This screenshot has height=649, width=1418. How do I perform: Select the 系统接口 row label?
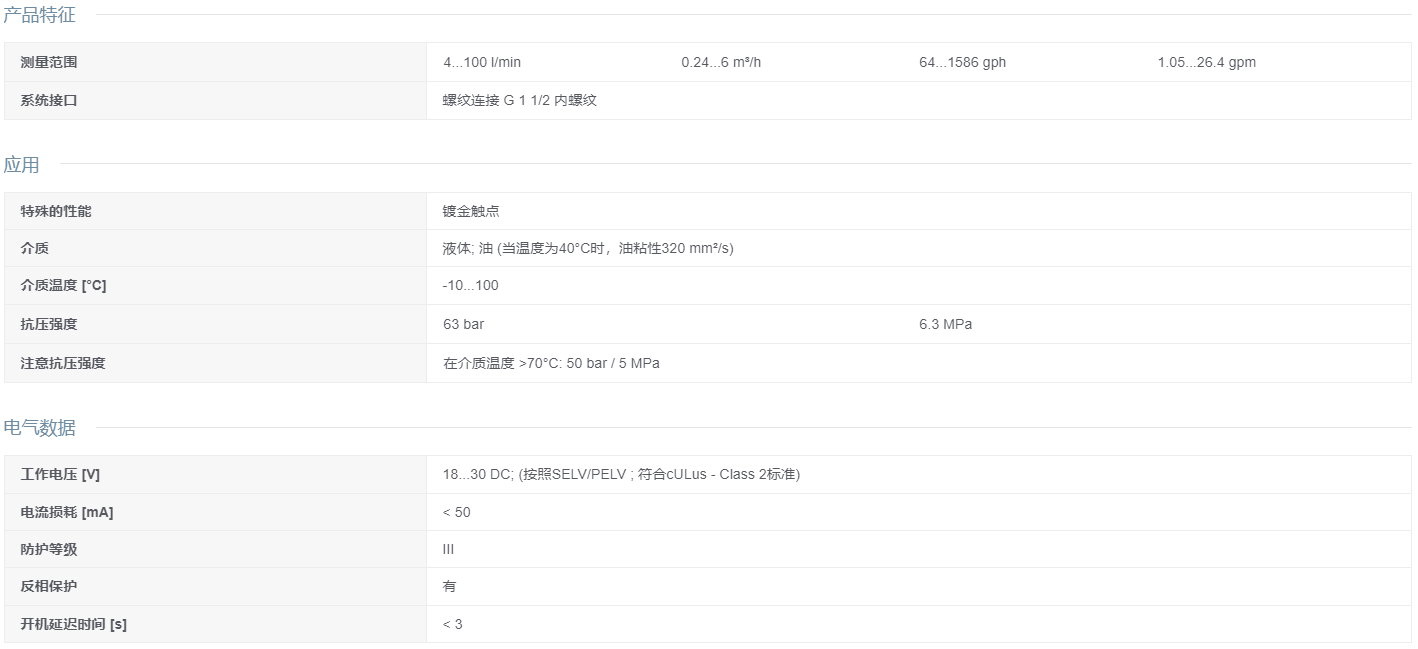49,100
